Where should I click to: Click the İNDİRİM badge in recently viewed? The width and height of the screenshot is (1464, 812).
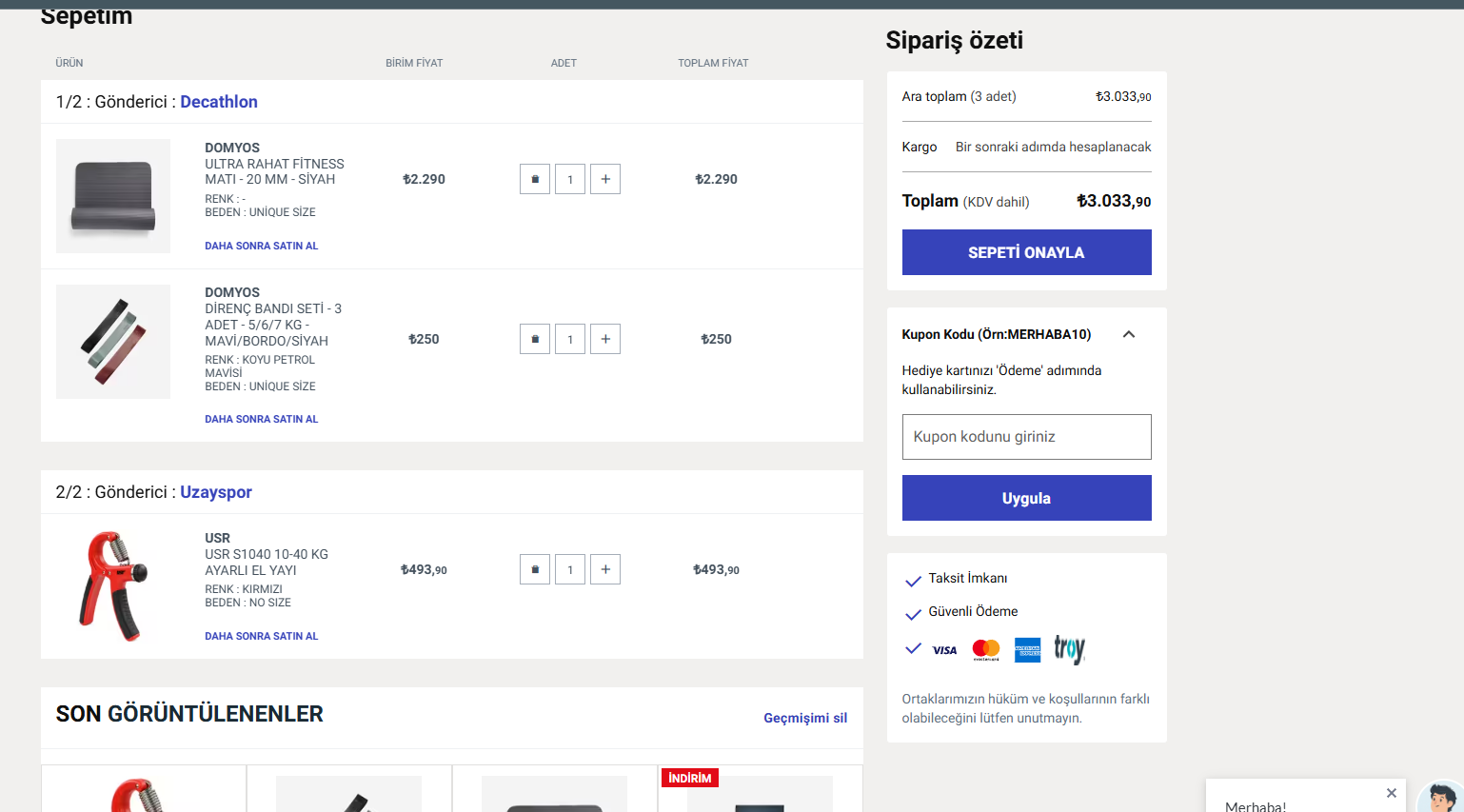tap(690, 778)
